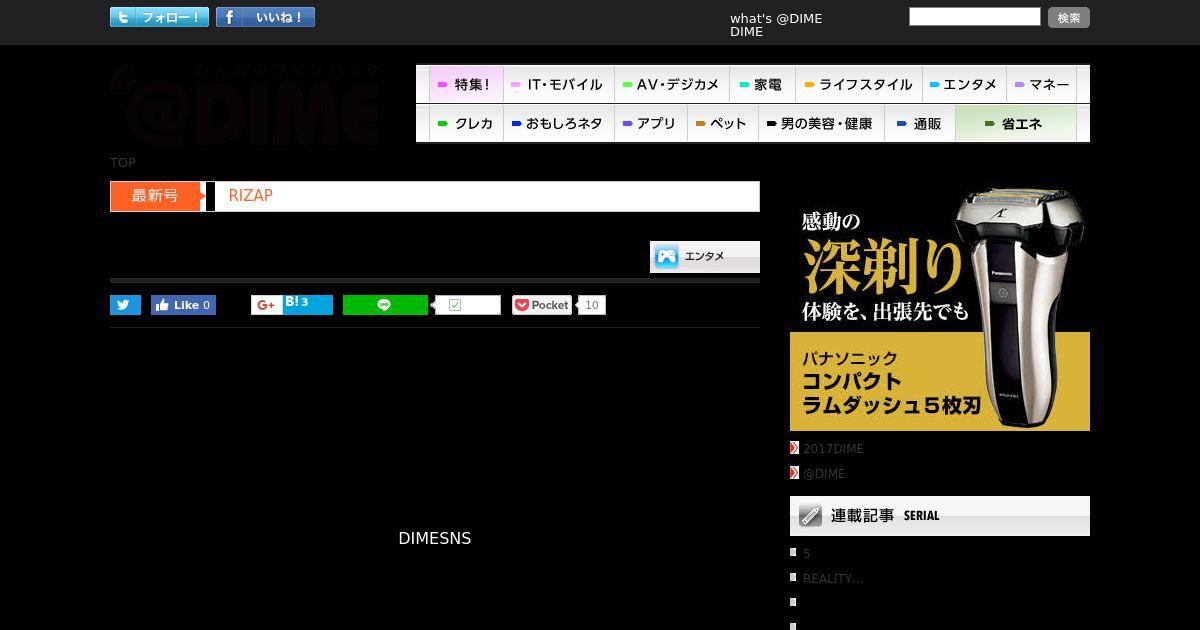Click the Facebook Like 0 button

[x=183, y=305]
